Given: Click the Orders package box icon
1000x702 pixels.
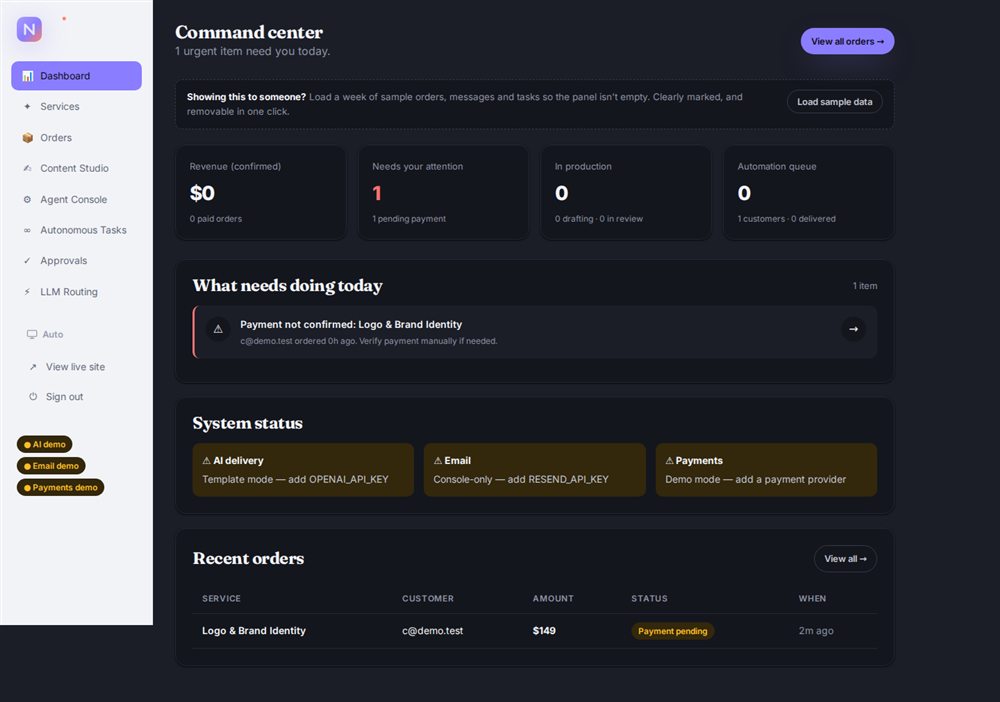Looking at the screenshot, I should click(27, 138).
